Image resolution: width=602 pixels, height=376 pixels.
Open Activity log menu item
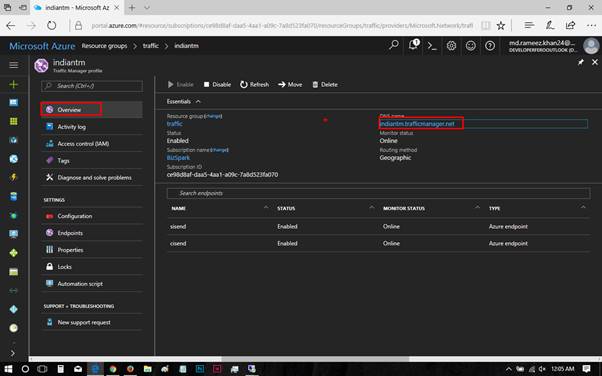[92, 127]
